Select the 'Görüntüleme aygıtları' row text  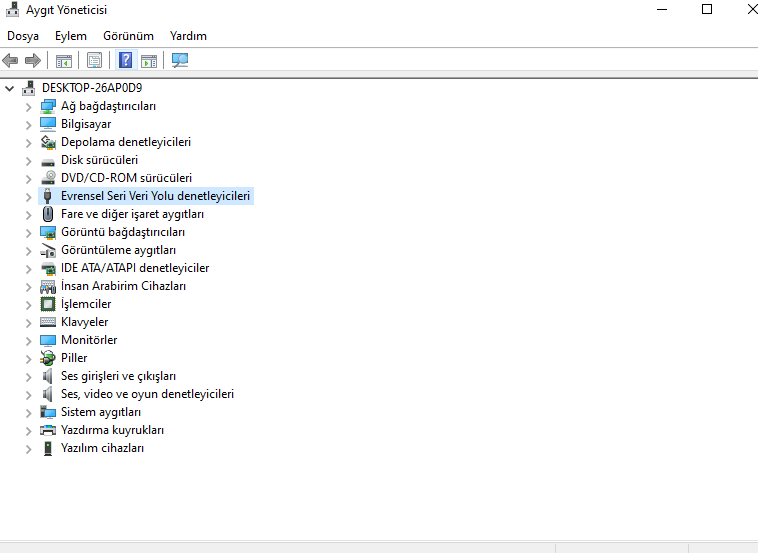tap(118, 250)
